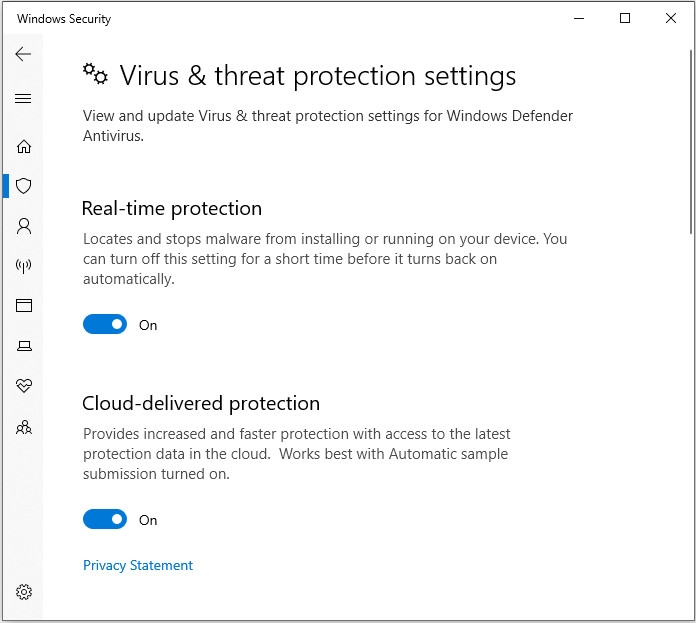Viewport: 696px width, 623px height.
Task: Click the vertical scrollbar thumb
Action: click(x=692, y=141)
